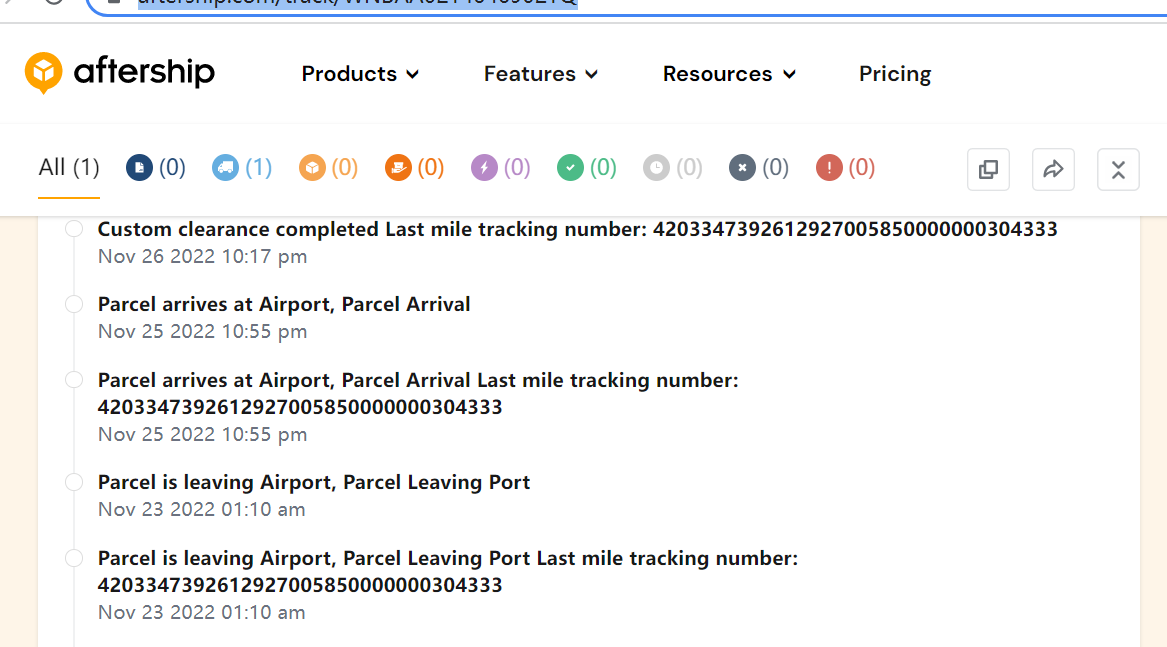Filter by pending gray clock icon
Viewport: 1167px width, 647px height.
tap(656, 168)
